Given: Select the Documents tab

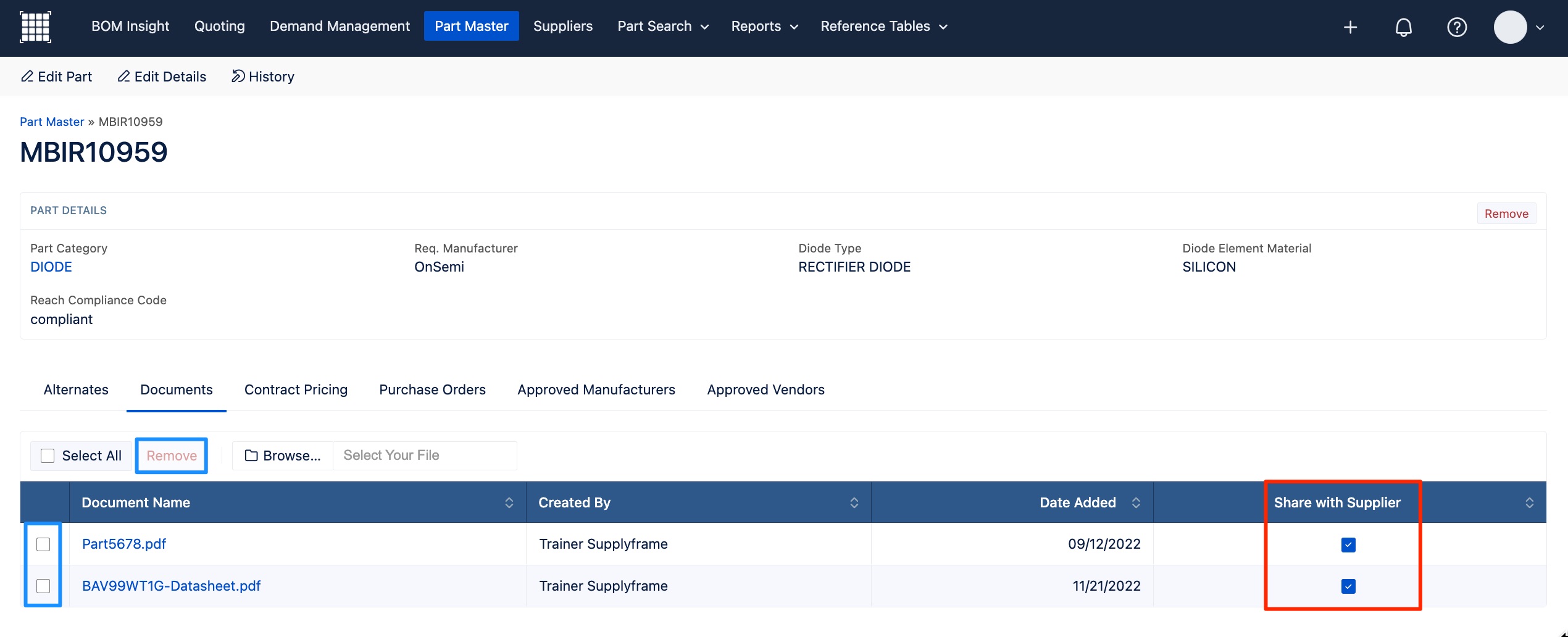Looking at the screenshot, I should pyautogui.click(x=177, y=389).
